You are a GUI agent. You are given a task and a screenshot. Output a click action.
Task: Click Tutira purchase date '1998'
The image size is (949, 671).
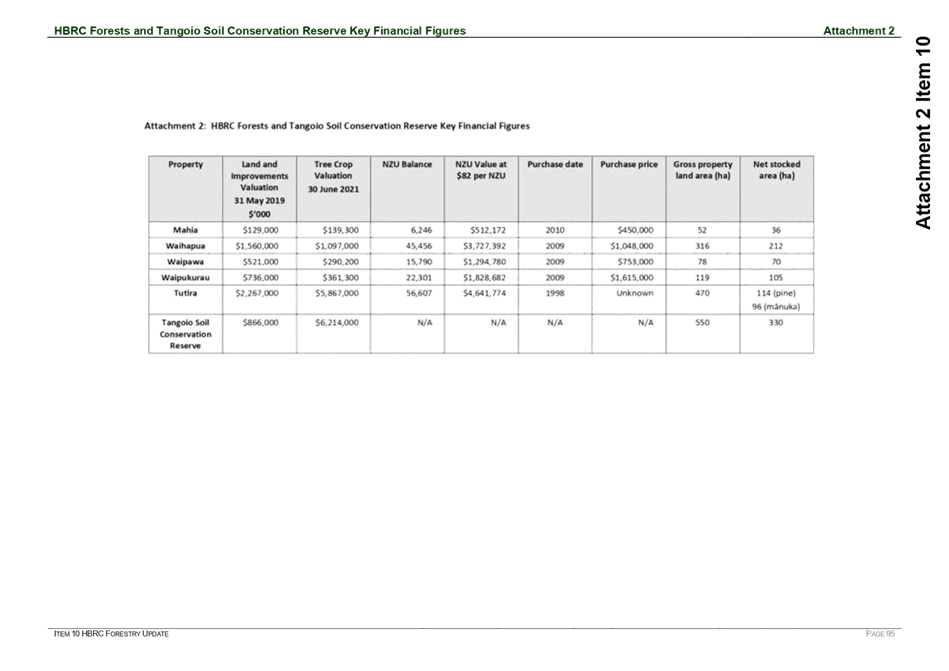click(x=555, y=293)
